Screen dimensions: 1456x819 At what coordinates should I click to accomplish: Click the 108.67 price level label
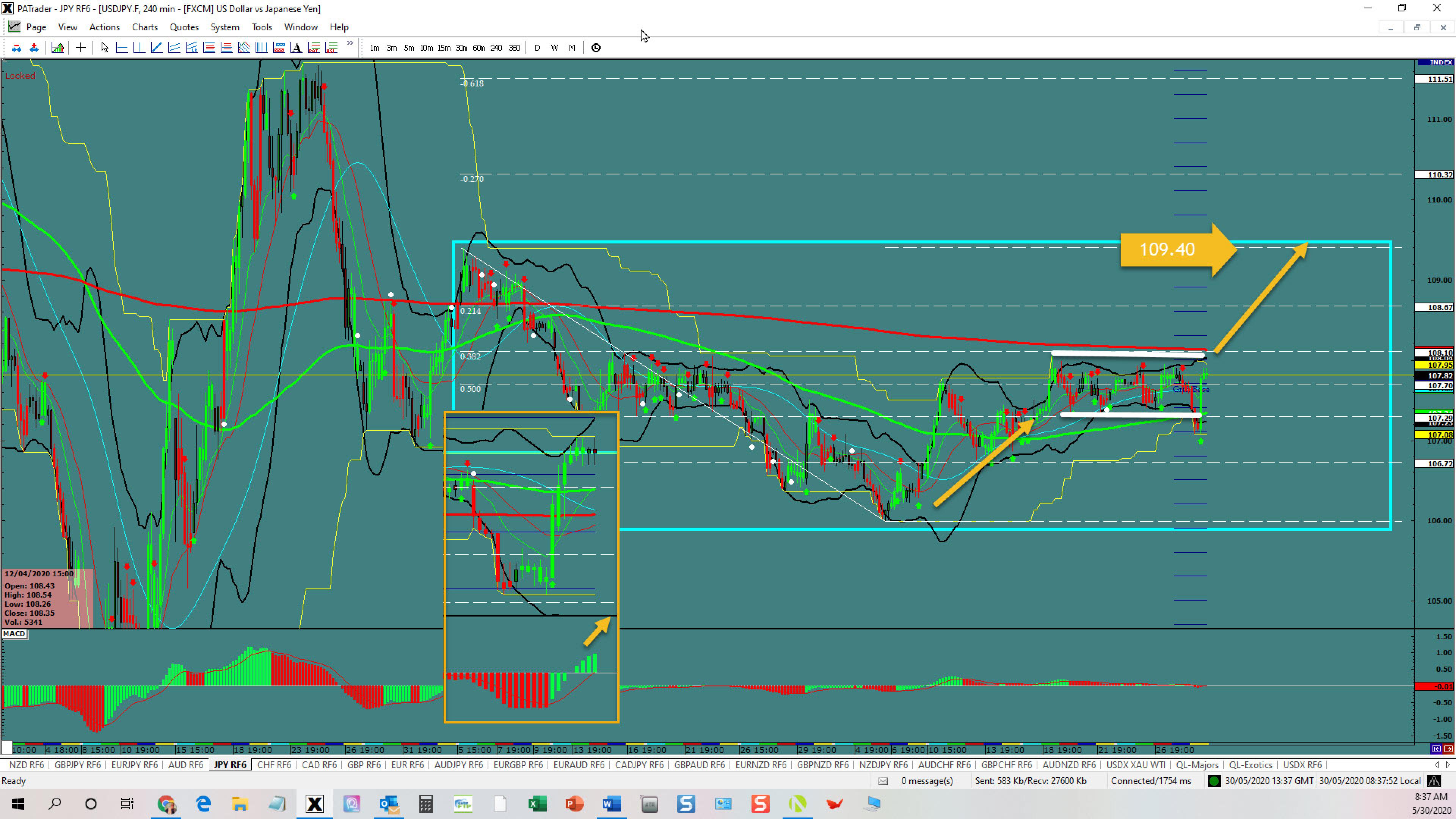[1434, 308]
